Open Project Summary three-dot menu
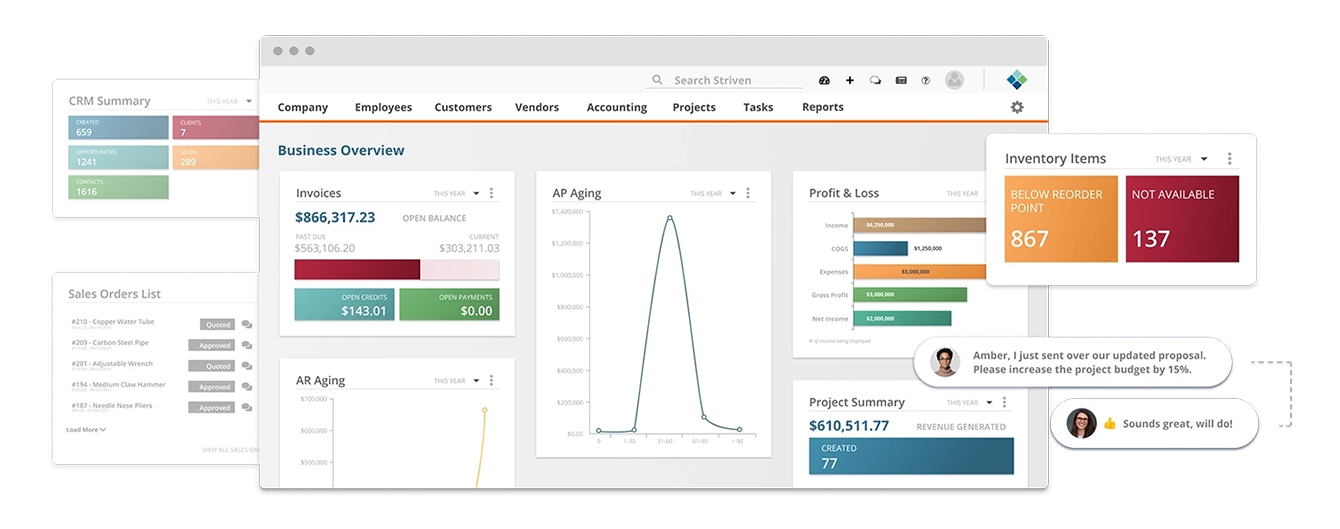1340x529 pixels. pos(1004,402)
